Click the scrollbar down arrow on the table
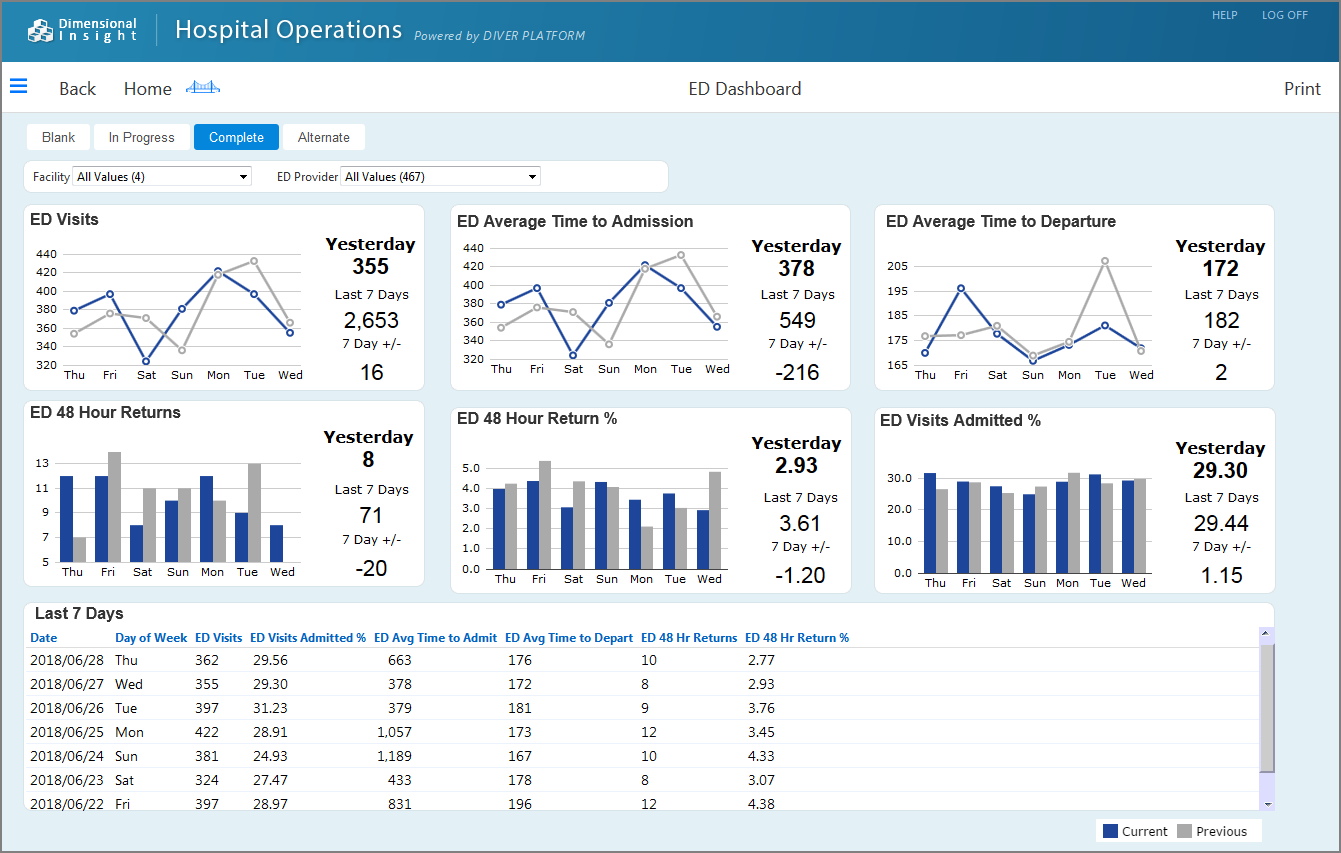The height and width of the screenshot is (853, 1341). [1266, 803]
